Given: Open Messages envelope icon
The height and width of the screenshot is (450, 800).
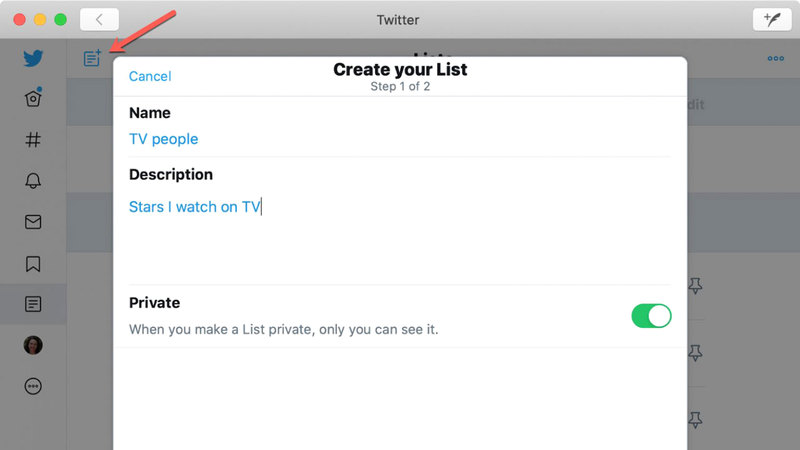Looking at the screenshot, I should pos(33,222).
